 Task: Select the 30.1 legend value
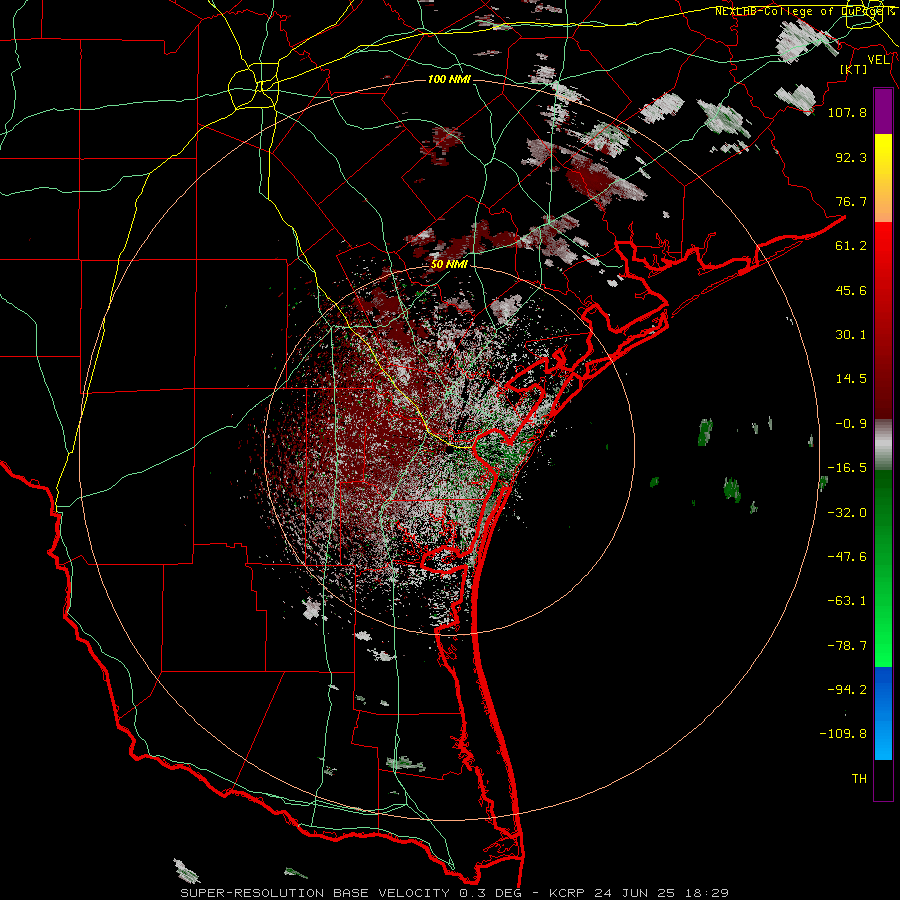point(851,335)
